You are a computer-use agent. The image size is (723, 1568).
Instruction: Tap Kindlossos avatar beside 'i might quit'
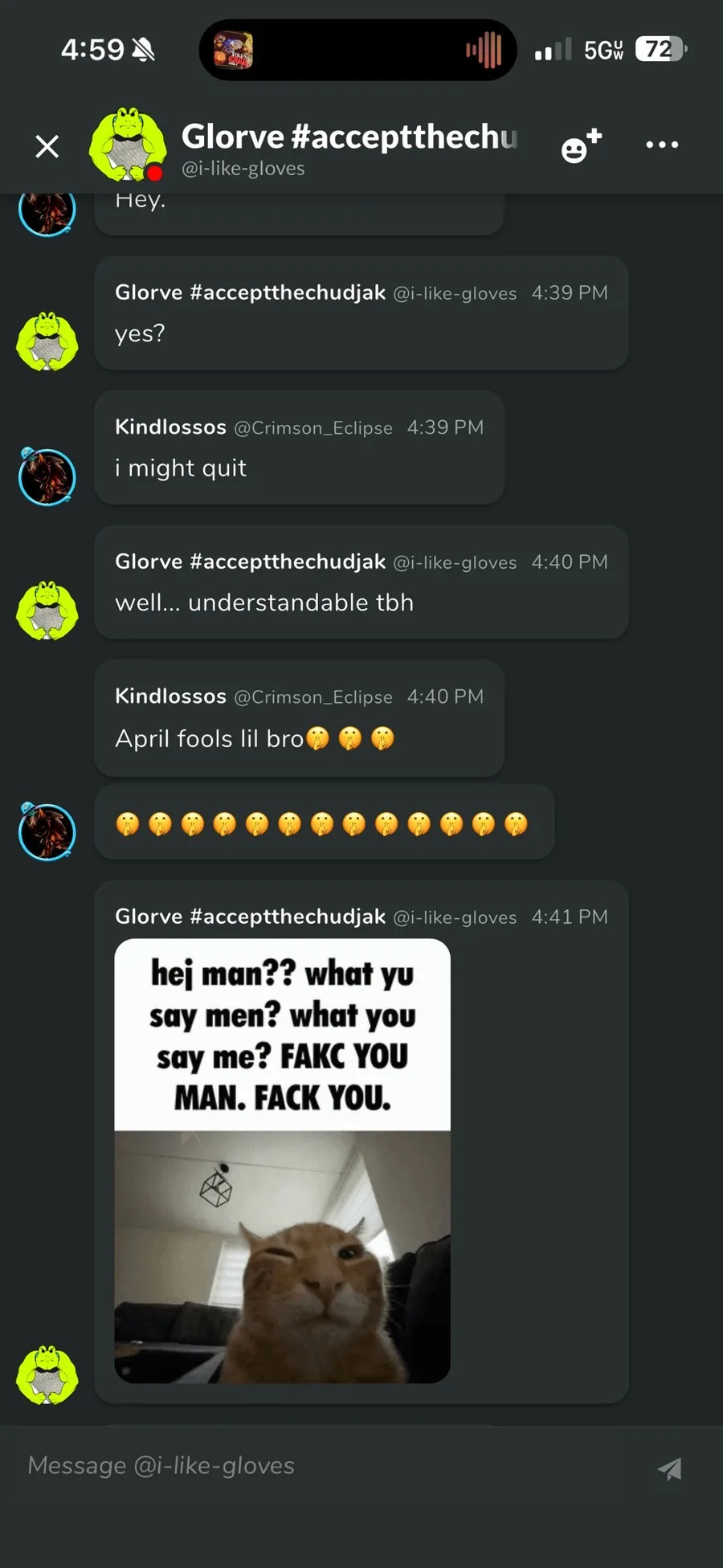click(x=47, y=476)
